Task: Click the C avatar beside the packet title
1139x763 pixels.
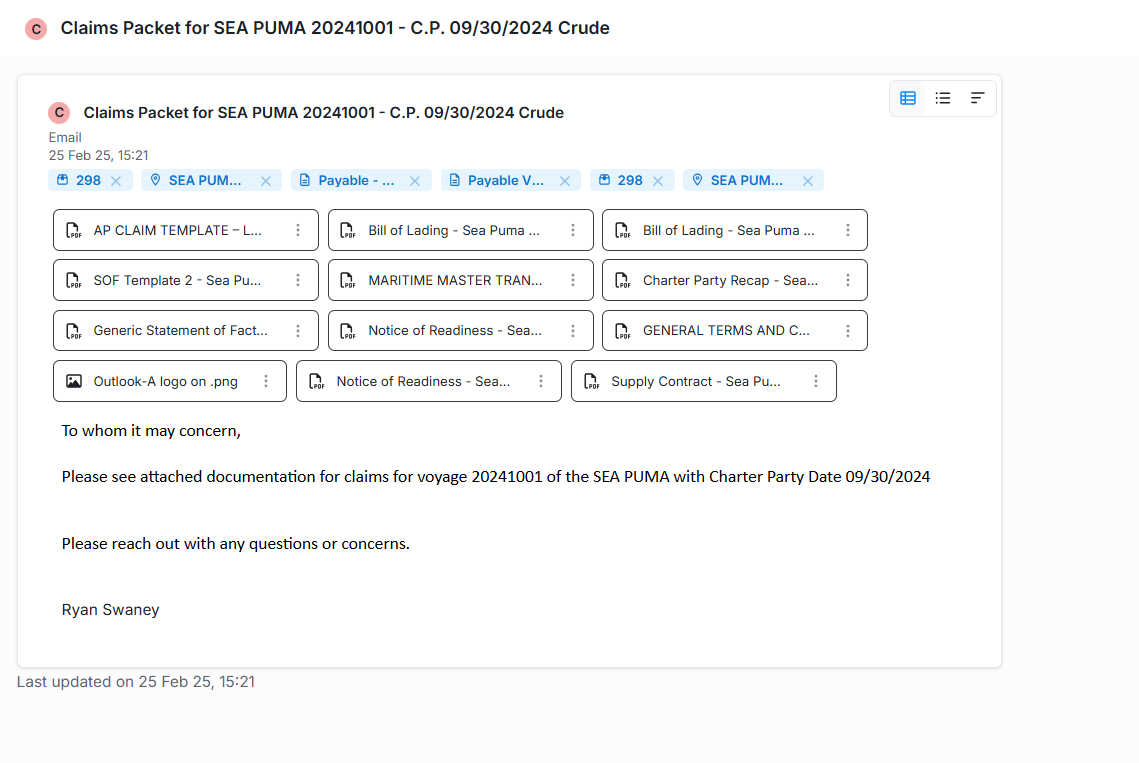Action: (x=59, y=112)
